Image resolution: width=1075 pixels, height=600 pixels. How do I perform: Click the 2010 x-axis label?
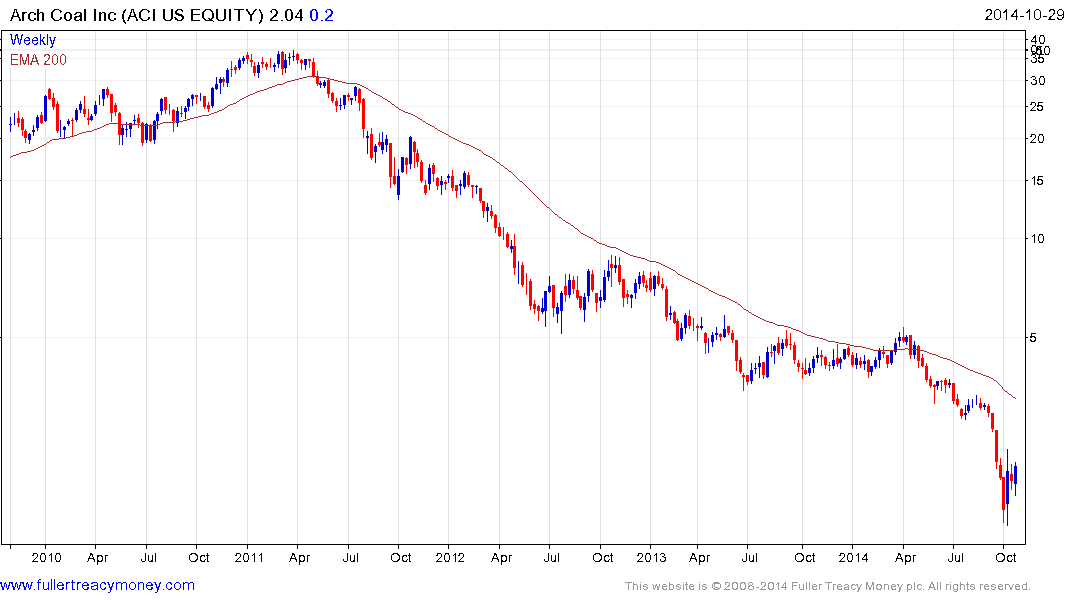pos(46,558)
